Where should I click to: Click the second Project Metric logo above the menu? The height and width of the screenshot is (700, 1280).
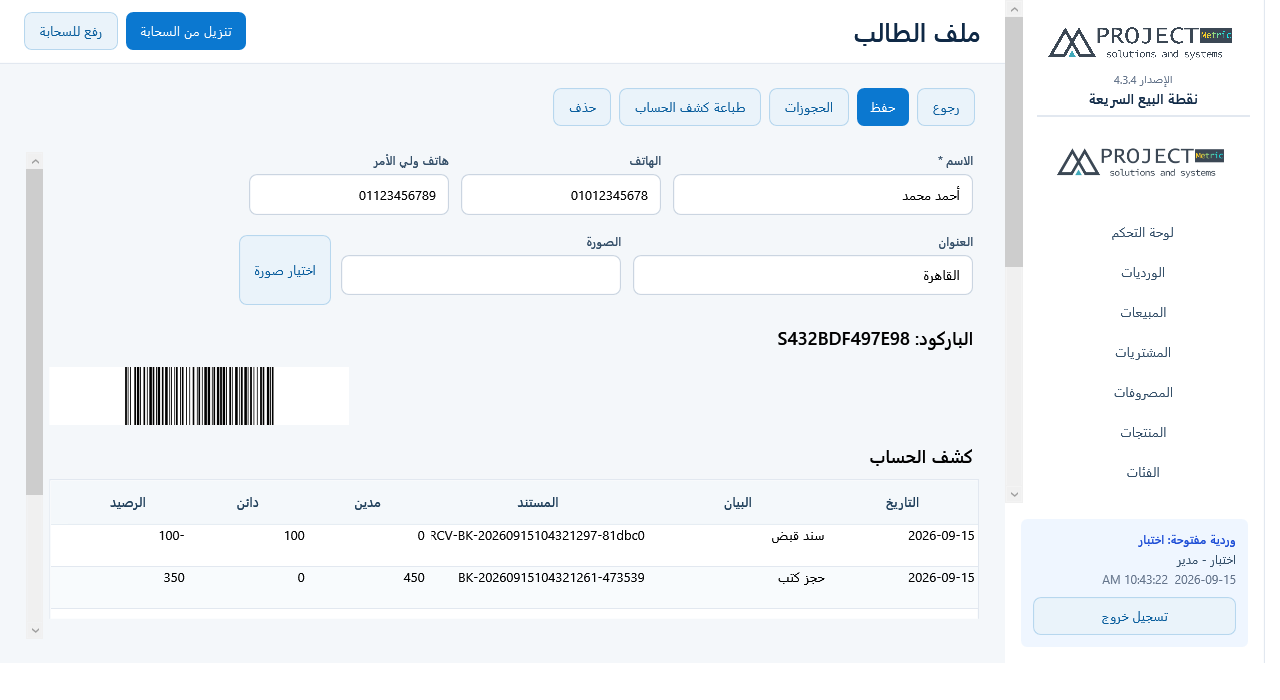(x=1140, y=162)
